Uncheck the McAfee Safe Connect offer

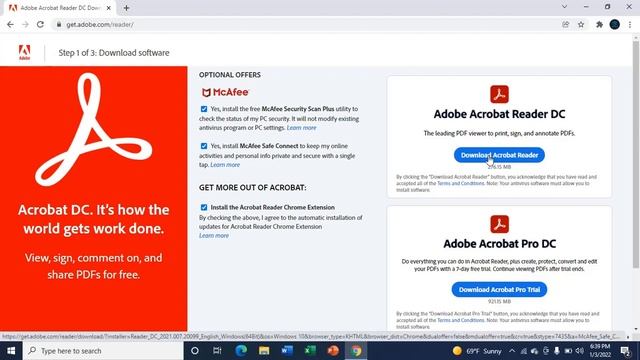[x=204, y=146]
